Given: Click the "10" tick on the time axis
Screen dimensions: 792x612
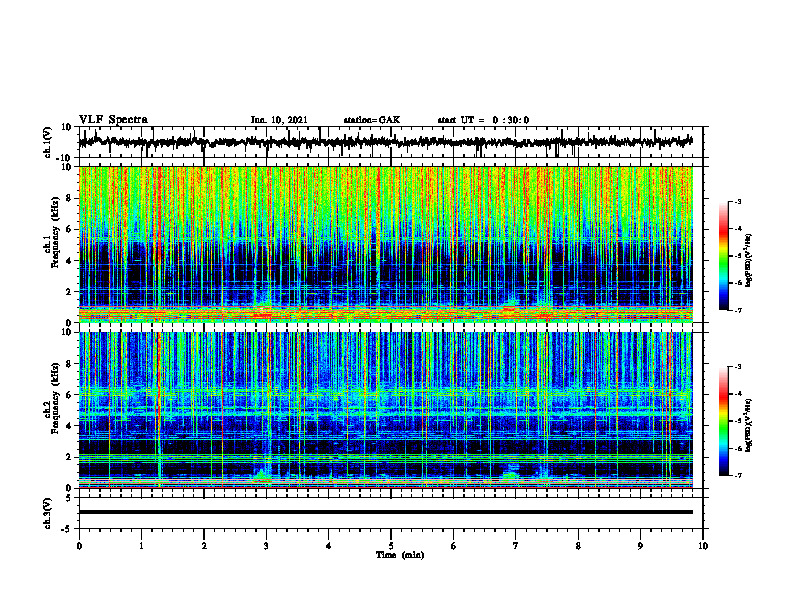Looking at the screenshot, I should tap(703, 546).
